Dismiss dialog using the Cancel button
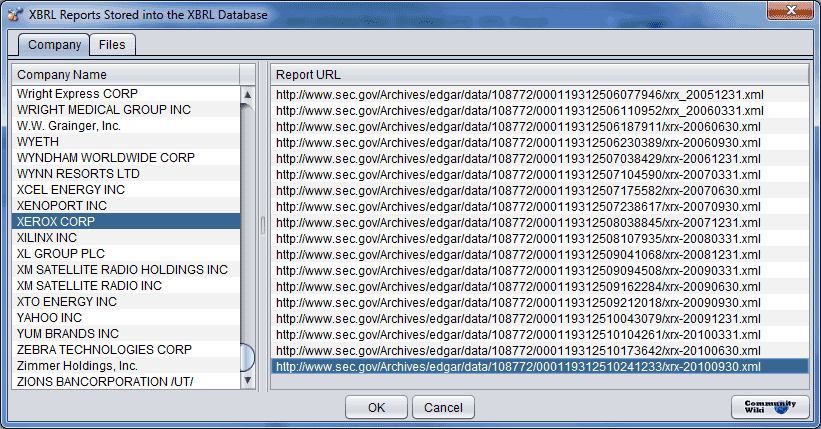This screenshot has height=429, width=821. (x=443, y=407)
